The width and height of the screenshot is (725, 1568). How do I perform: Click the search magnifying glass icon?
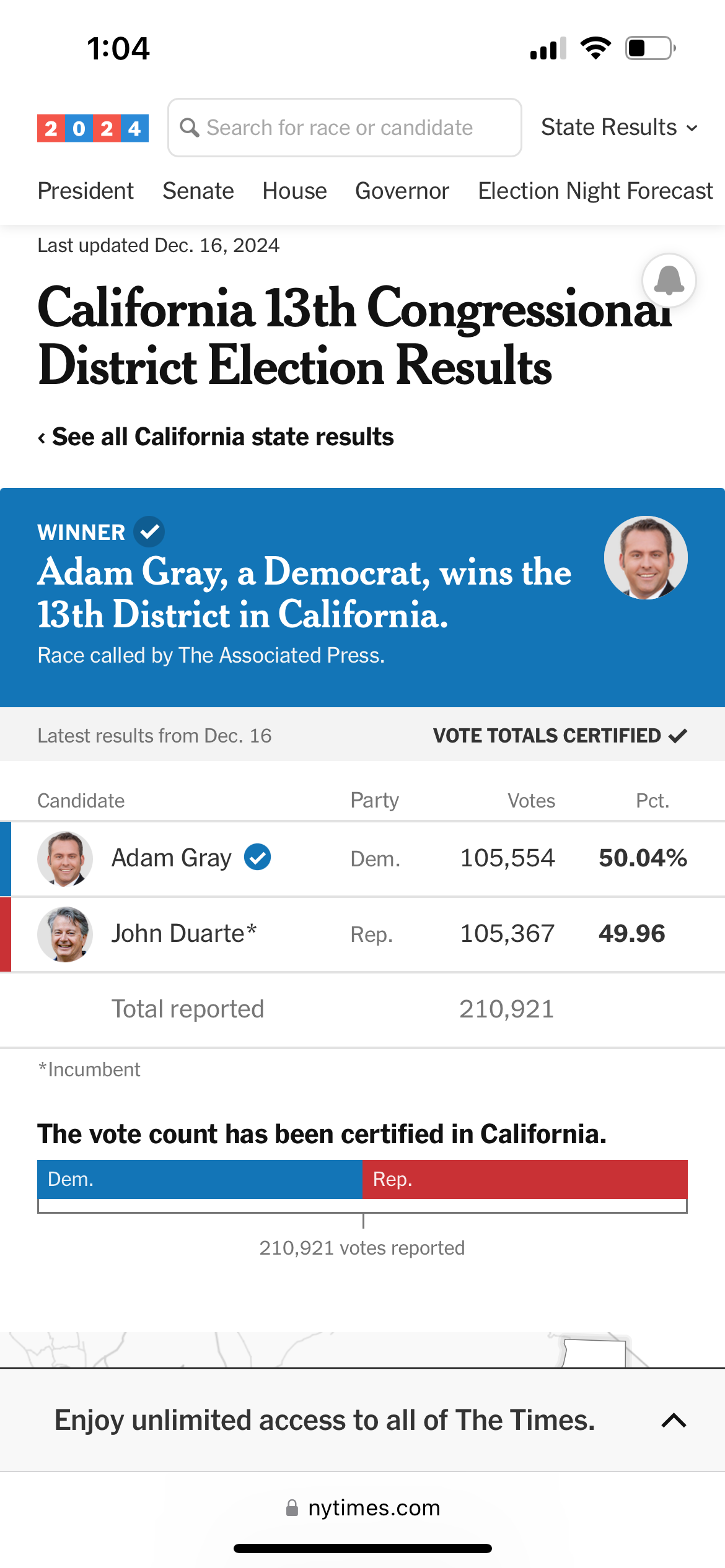coord(189,128)
